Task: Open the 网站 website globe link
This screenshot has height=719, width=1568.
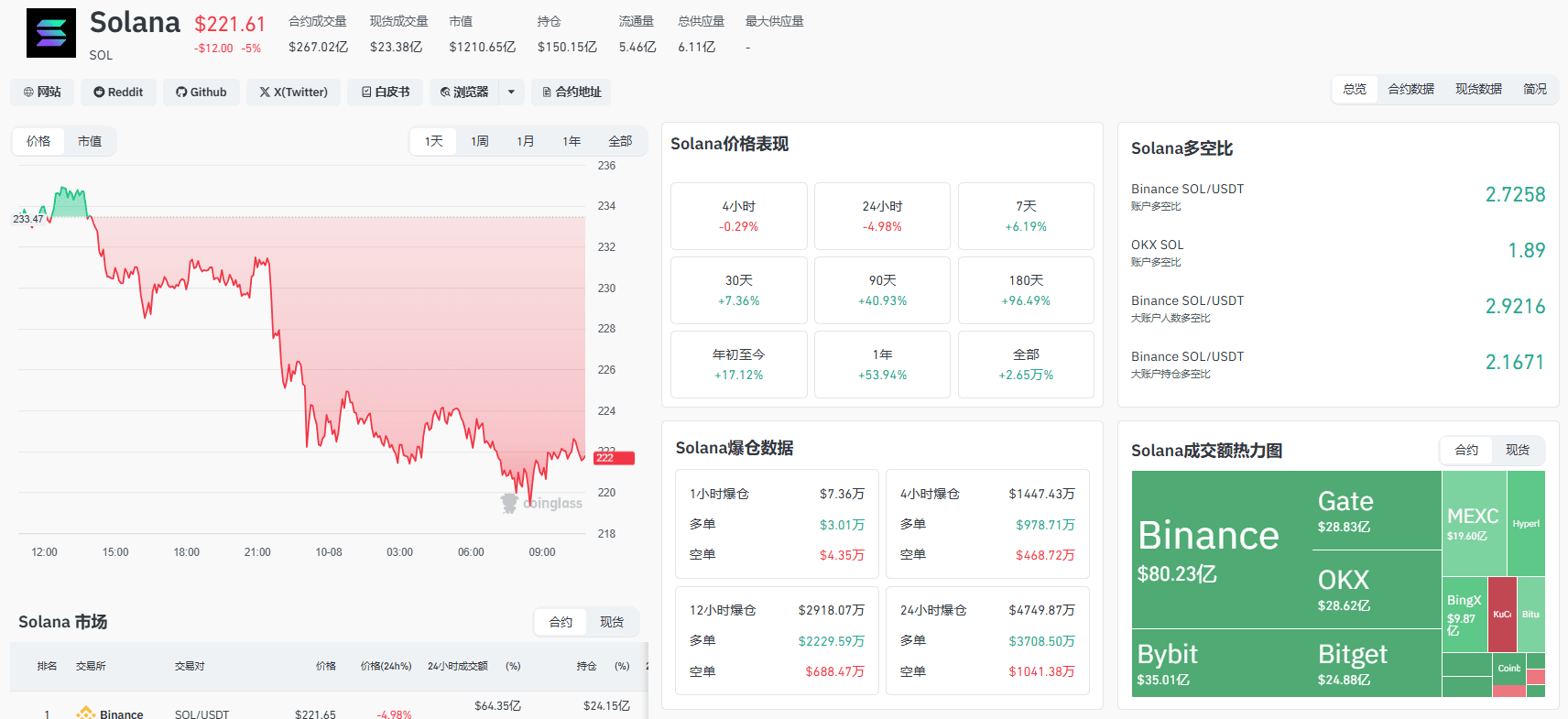Action: 42,92
